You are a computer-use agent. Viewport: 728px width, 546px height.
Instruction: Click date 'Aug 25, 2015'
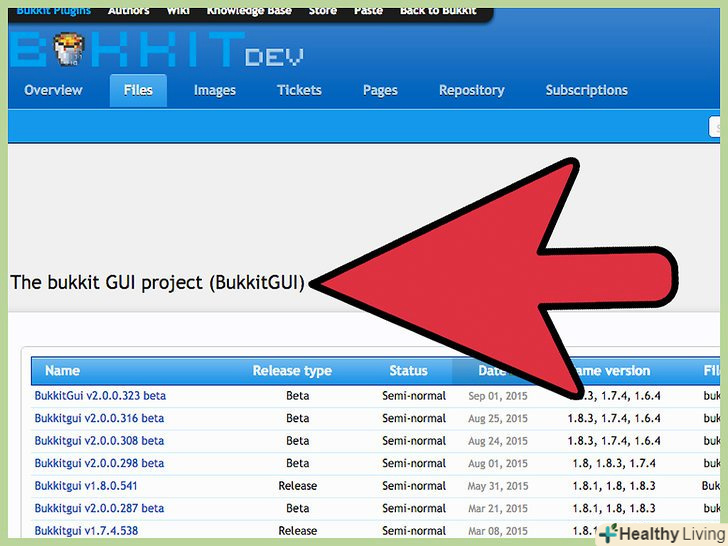tap(498, 418)
